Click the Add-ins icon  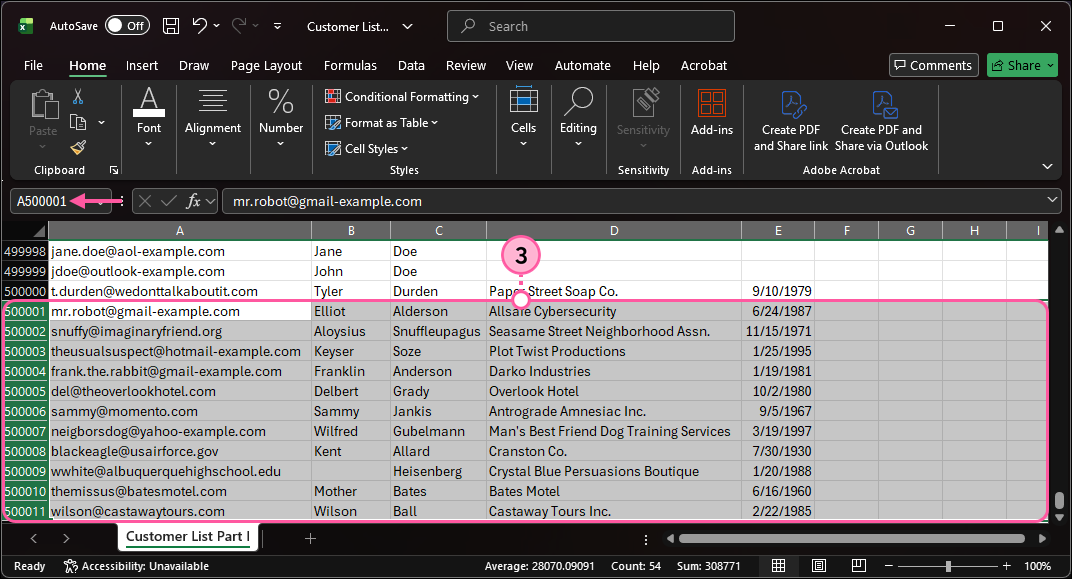712,103
